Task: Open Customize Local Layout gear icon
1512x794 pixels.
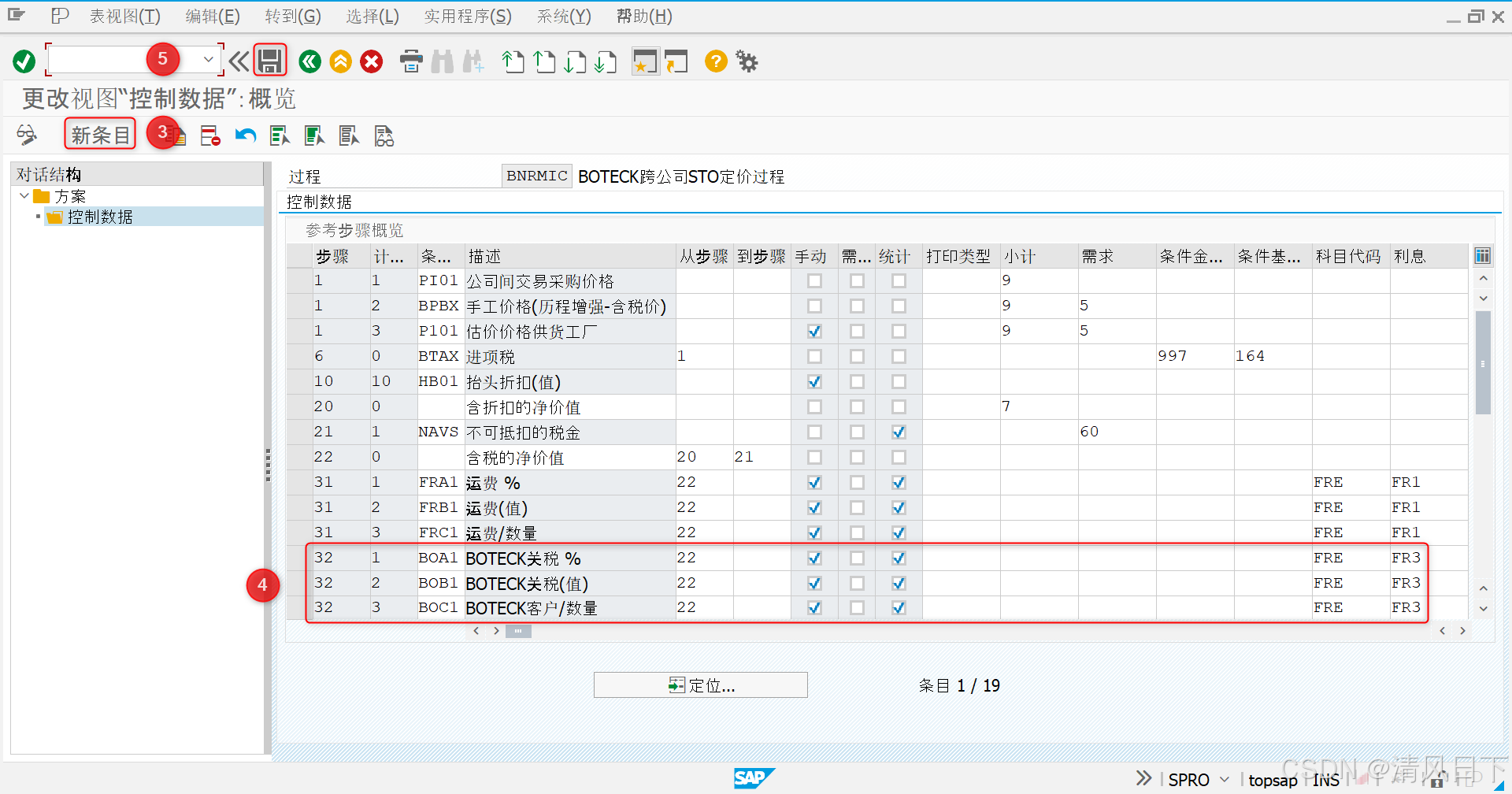Action: click(747, 61)
